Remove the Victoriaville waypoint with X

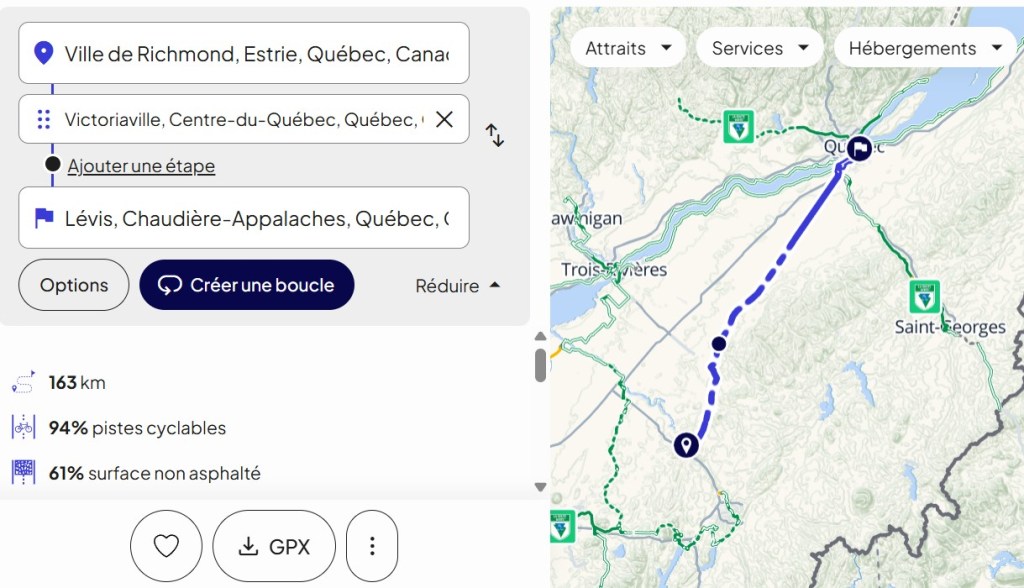pyautogui.click(x=444, y=119)
